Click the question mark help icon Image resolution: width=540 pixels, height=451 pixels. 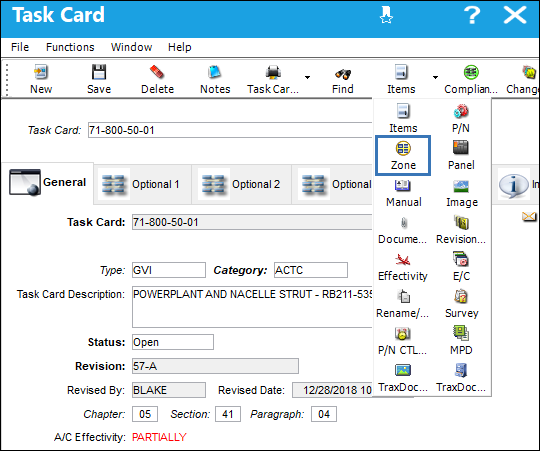472,15
